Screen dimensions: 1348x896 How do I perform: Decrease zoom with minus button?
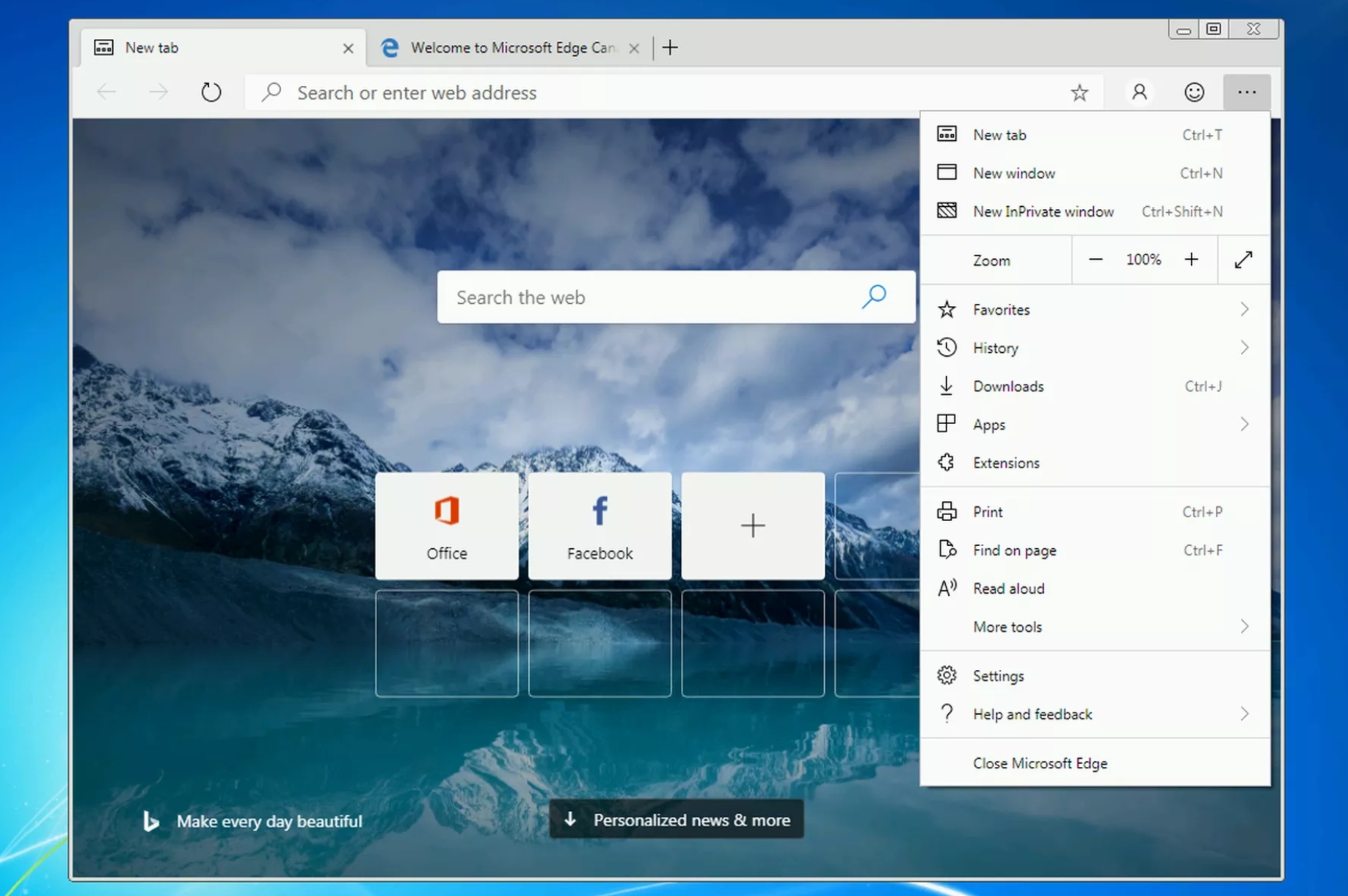point(1095,260)
